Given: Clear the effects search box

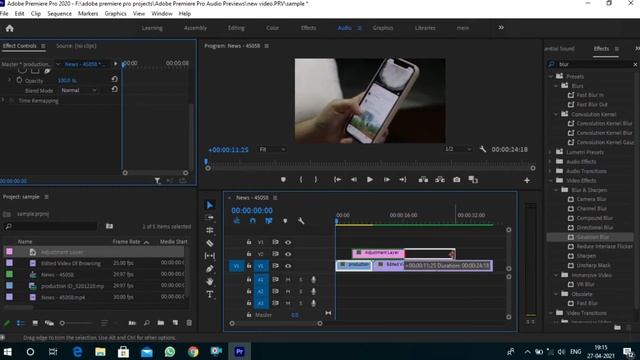Looking at the screenshot, I should pyautogui.click(x=635, y=64).
